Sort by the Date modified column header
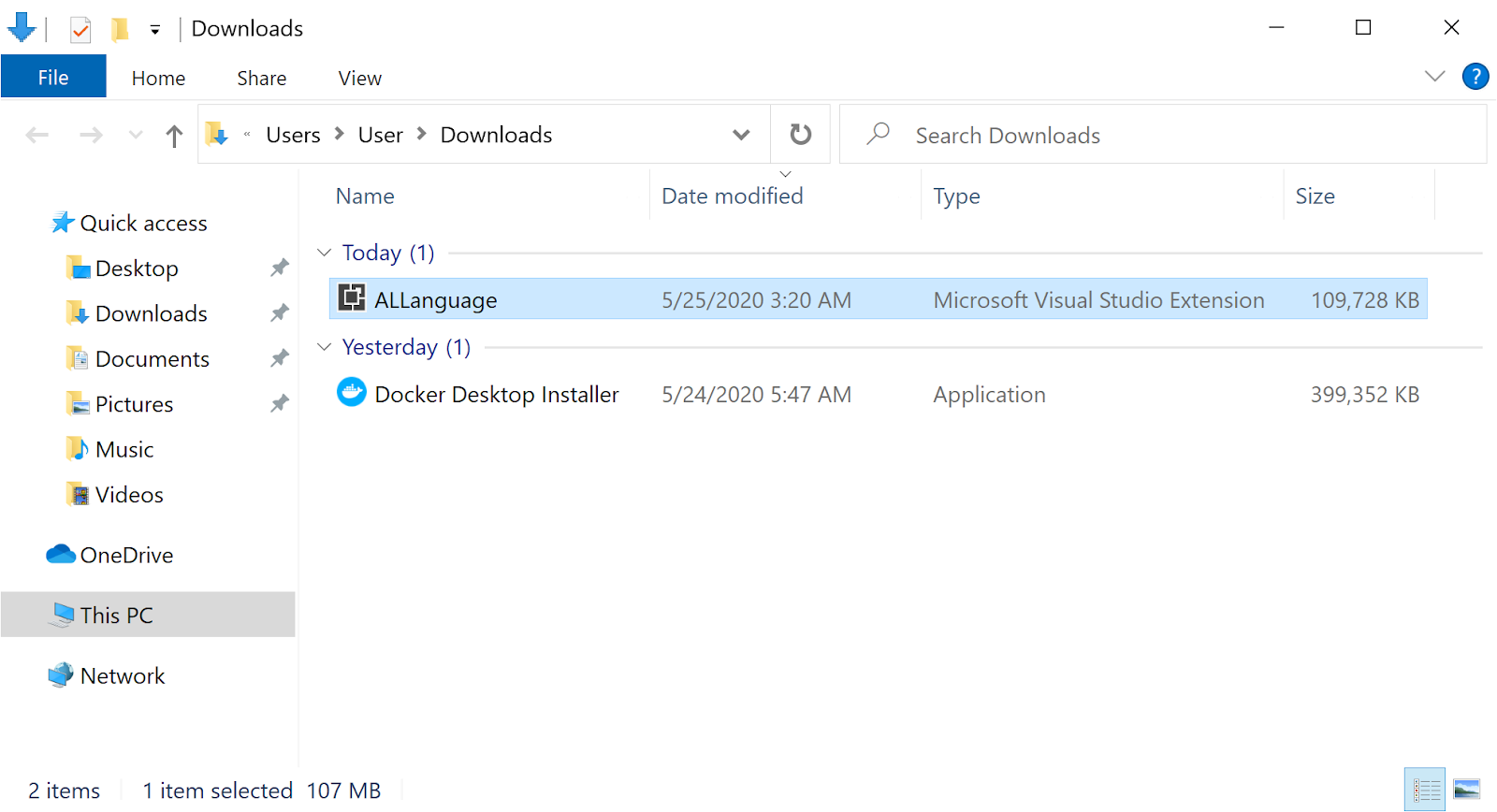This screenshot has height=812, width=1497. [733, 196]
